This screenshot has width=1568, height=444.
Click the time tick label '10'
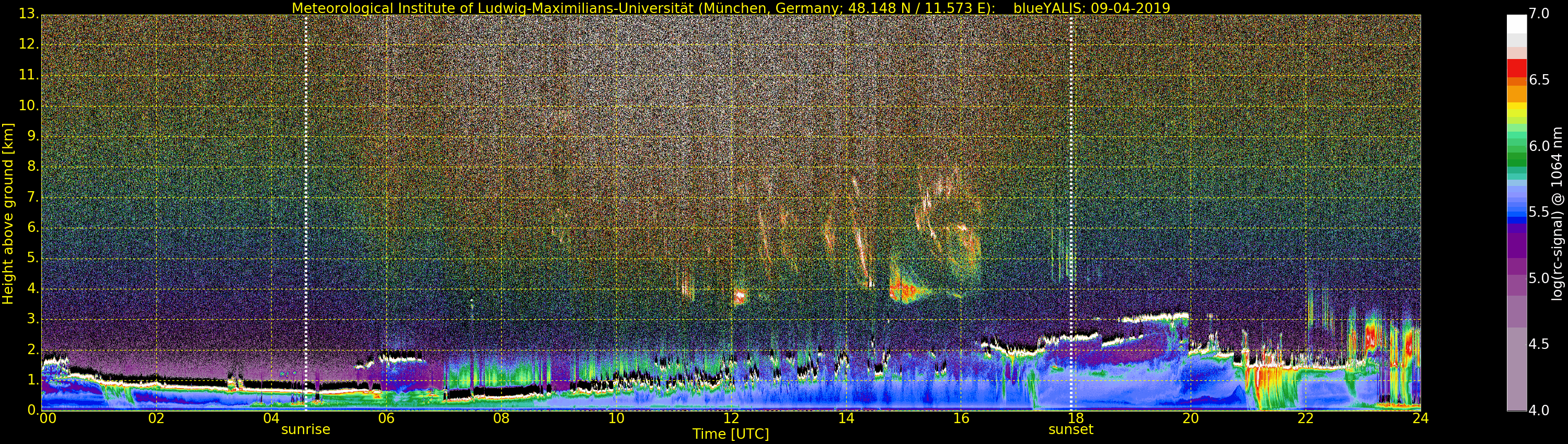pos(616,418)
